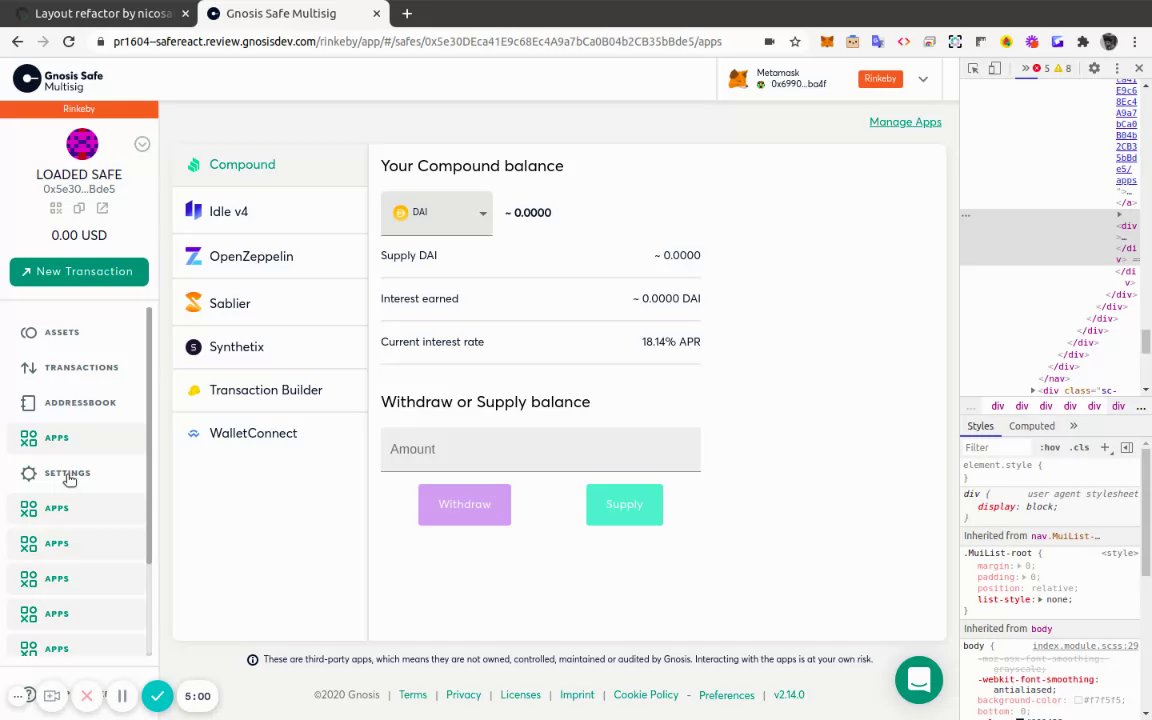Expand padding property in .MuiList-root
The image size is (1152, 720).
1024,577
